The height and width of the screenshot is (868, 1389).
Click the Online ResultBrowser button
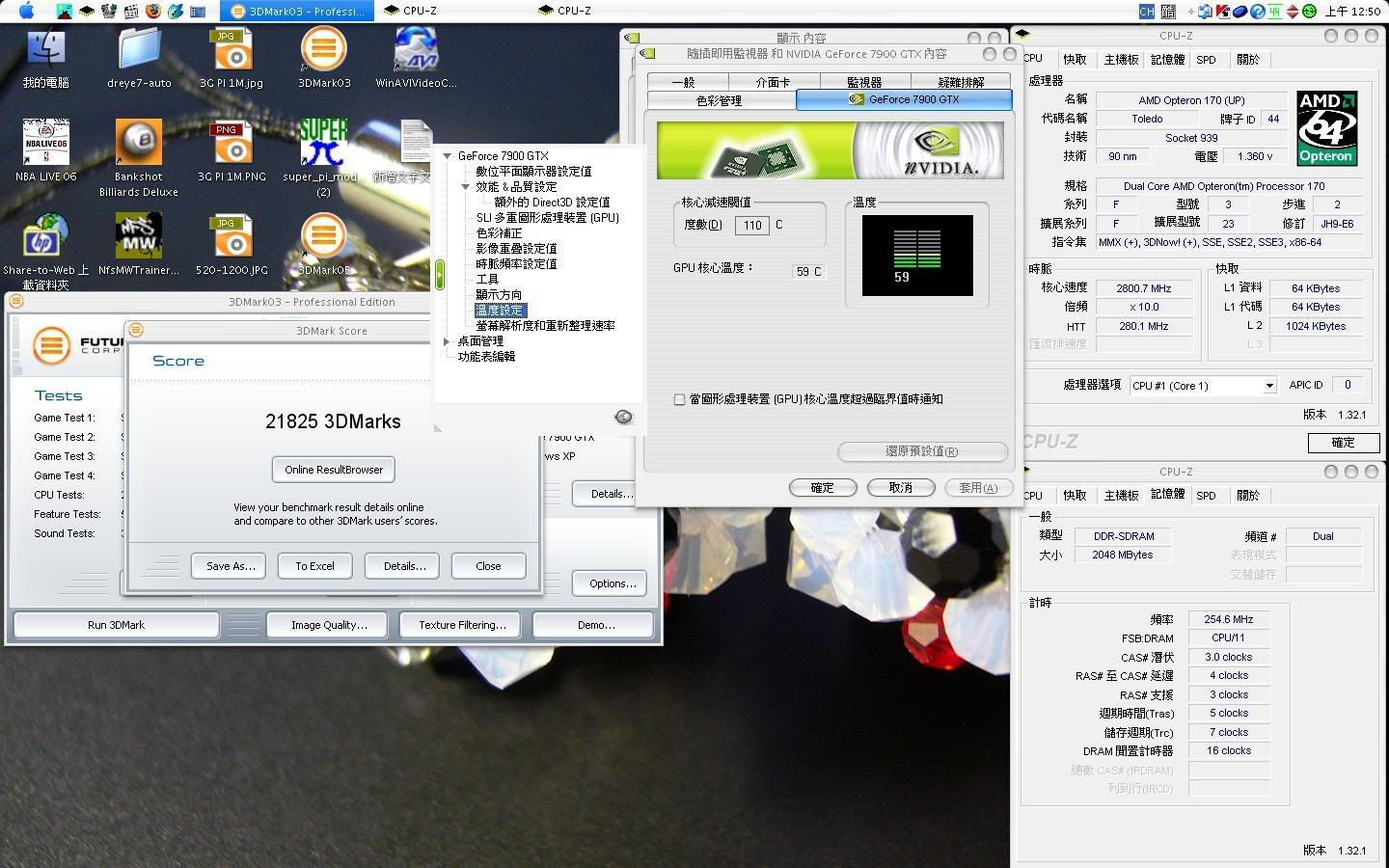click(x=334, y=470)
